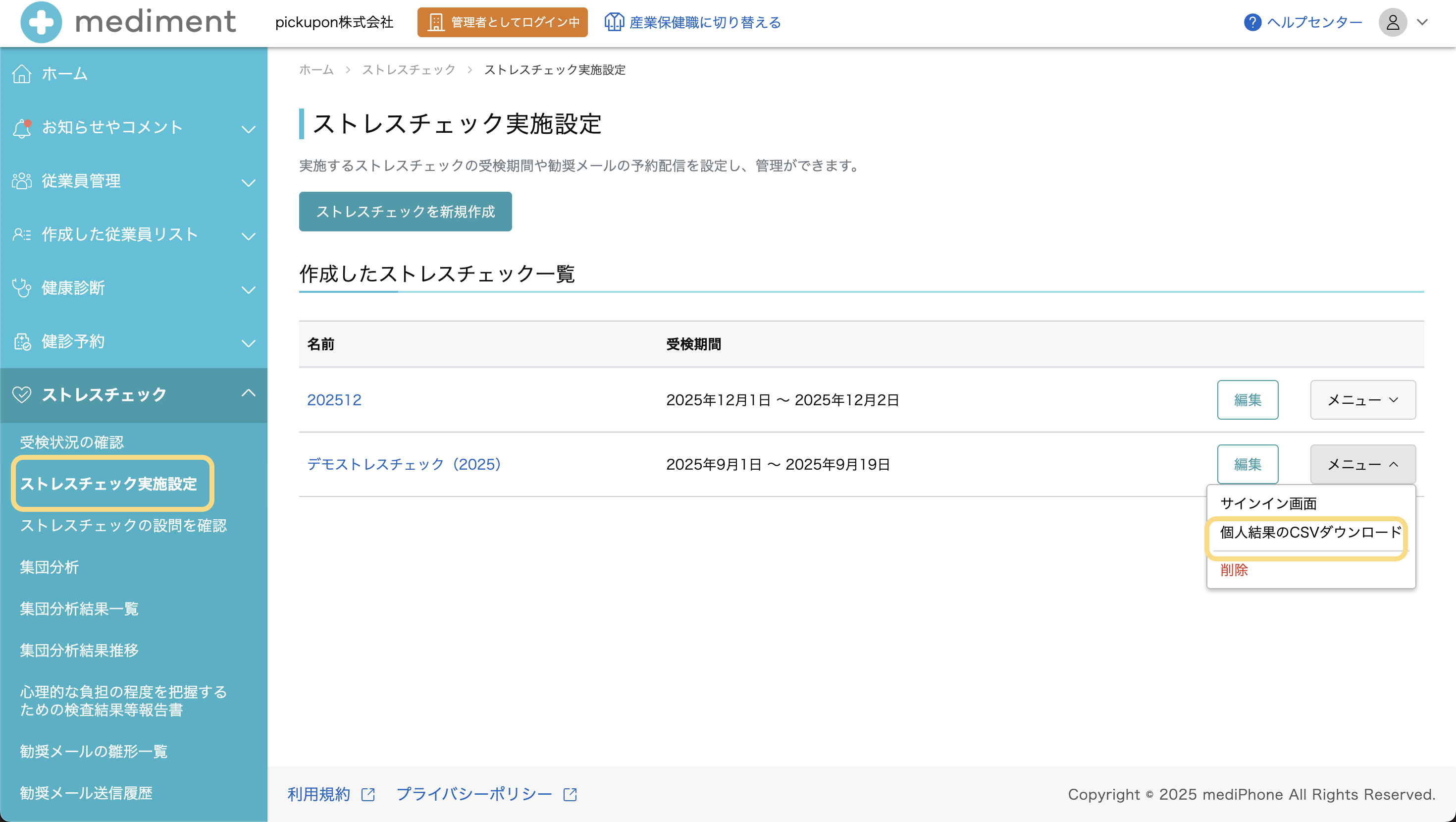Expand the 作成した従業員リスト chevron
This screenshot has width=1456, height=822.
(x=248, y=236)
